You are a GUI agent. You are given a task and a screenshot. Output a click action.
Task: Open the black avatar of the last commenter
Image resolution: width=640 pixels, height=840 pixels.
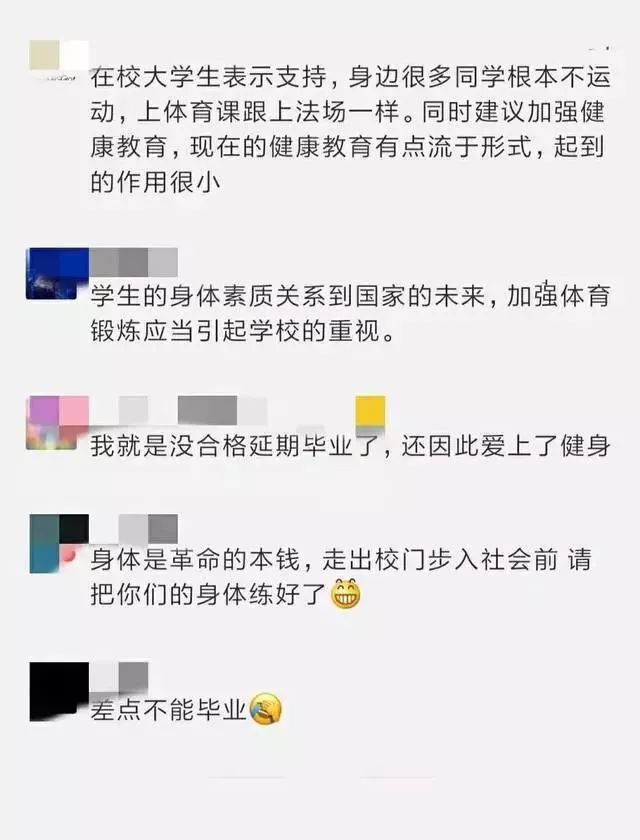(59, 692)
